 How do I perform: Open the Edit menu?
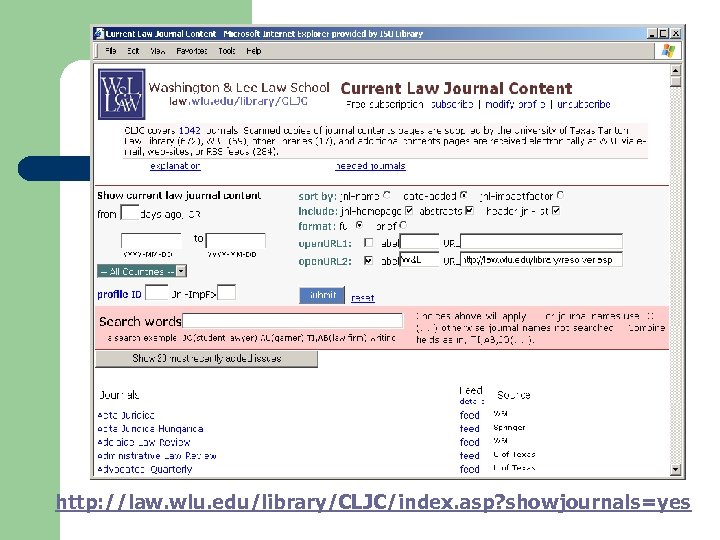(133, 51)
